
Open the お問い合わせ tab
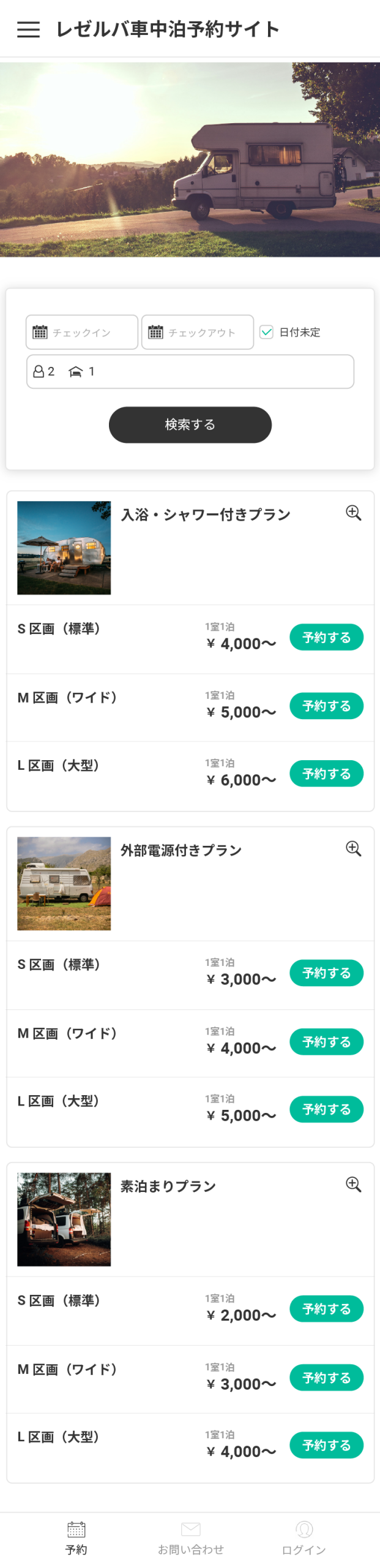[190, 1537]
